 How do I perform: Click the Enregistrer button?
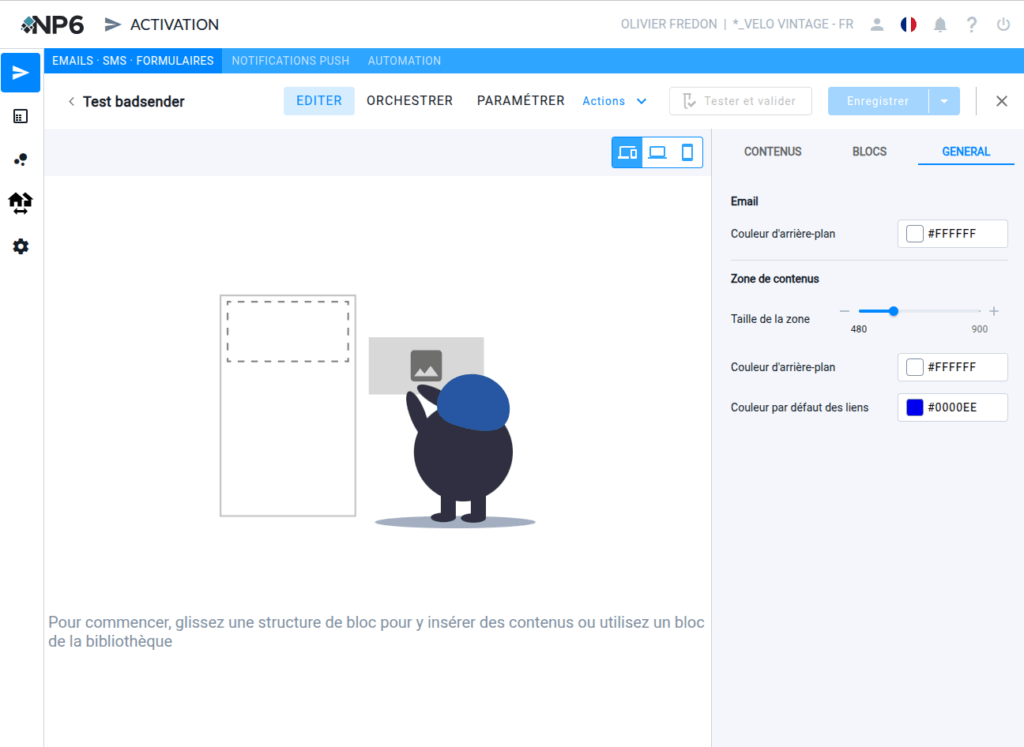tap(878, 101)
